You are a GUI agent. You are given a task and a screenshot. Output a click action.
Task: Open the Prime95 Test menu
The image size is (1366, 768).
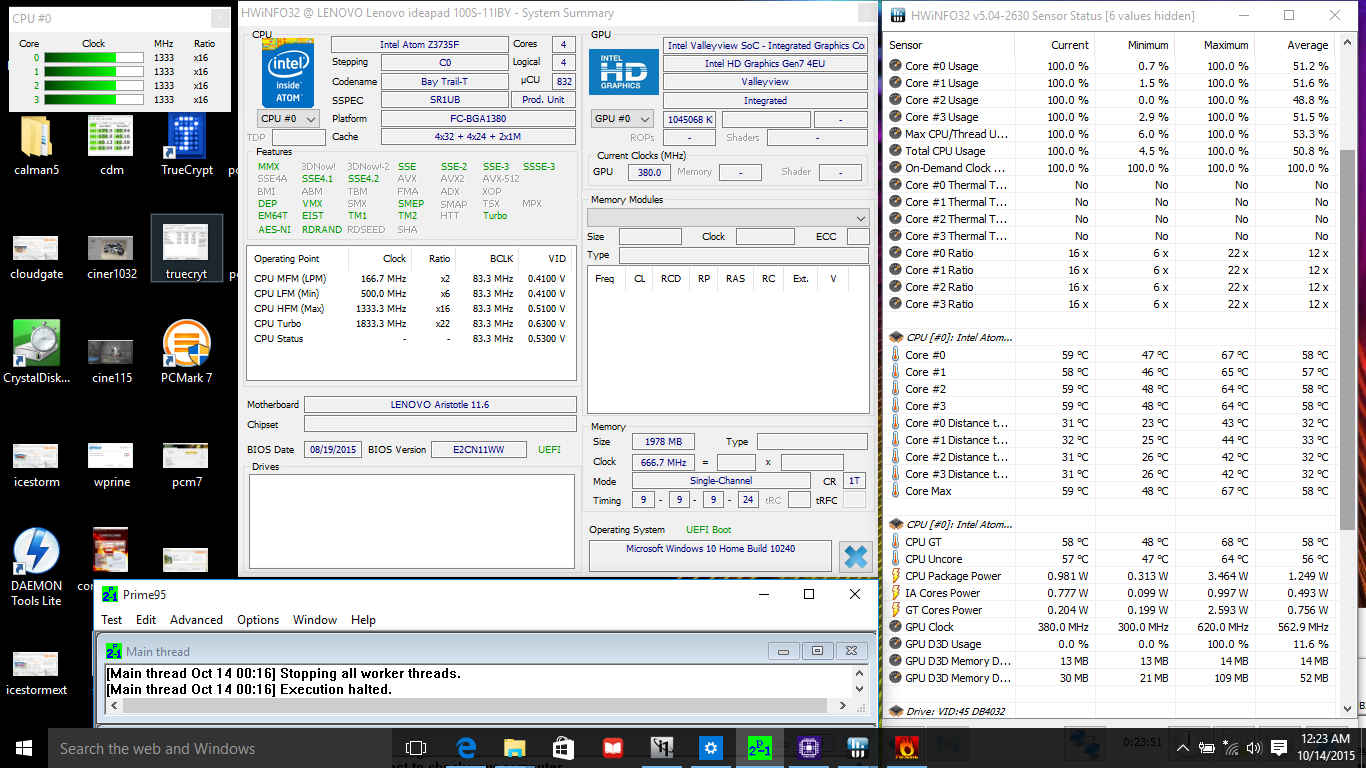(112, 620)
